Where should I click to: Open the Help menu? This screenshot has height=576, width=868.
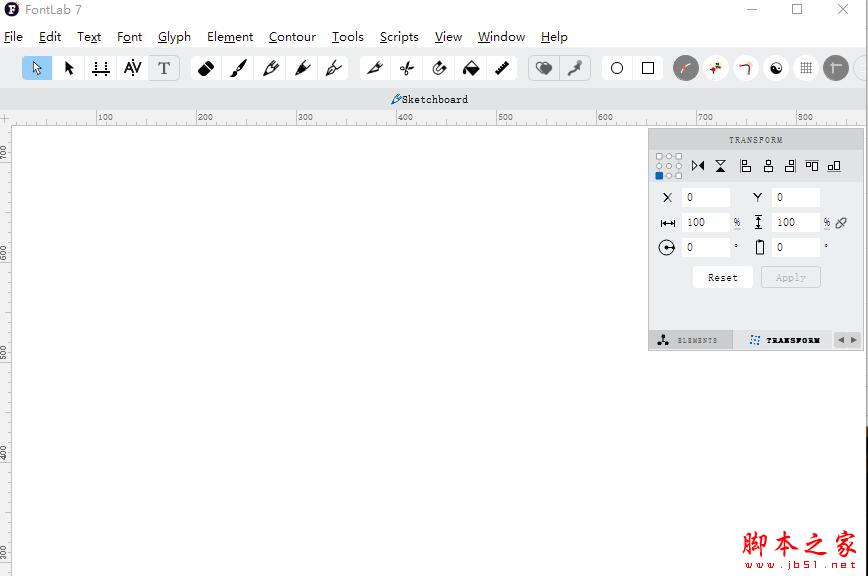[x=554, y=37]
